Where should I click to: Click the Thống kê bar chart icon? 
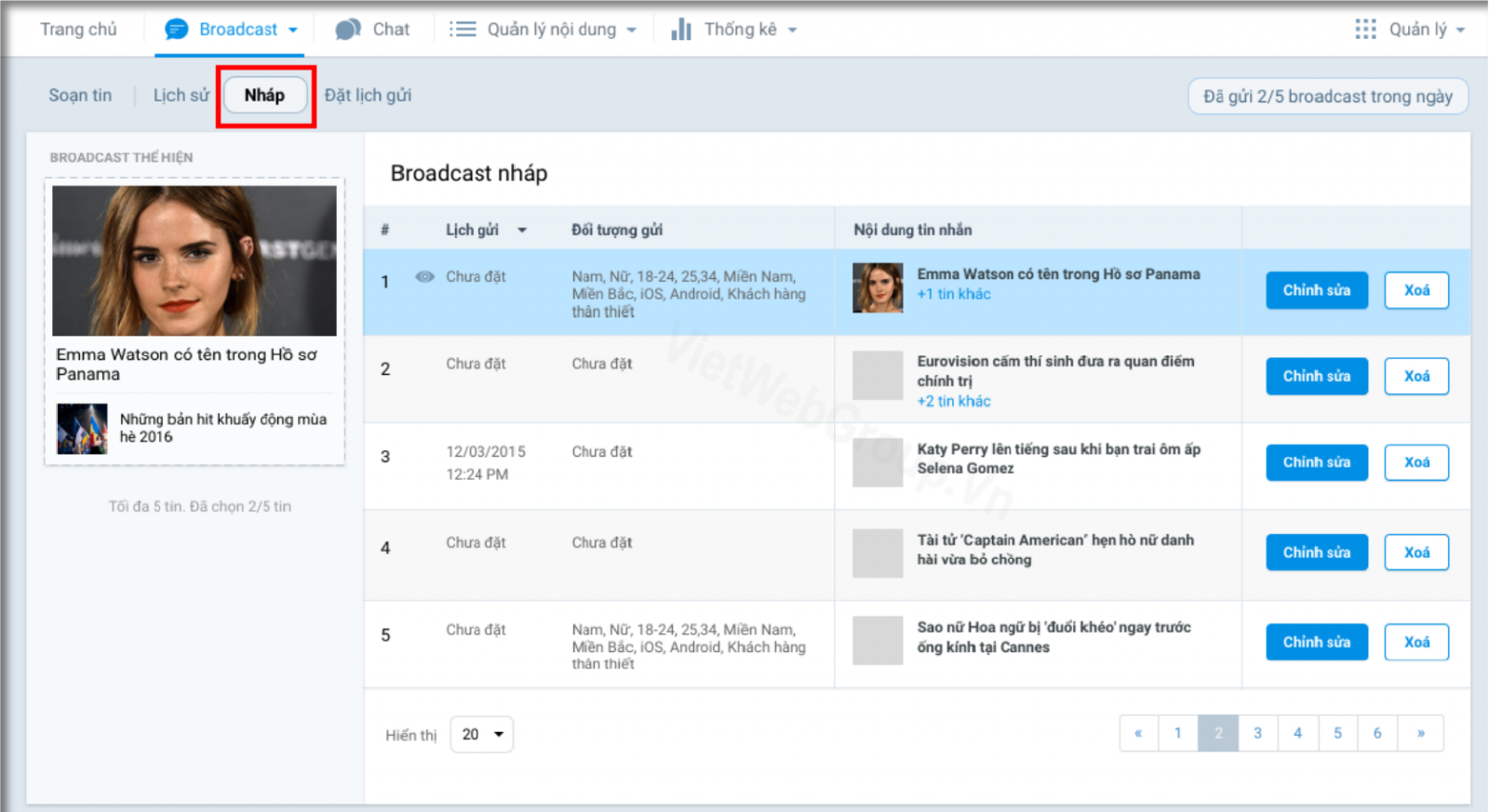(x=681, y=30)
